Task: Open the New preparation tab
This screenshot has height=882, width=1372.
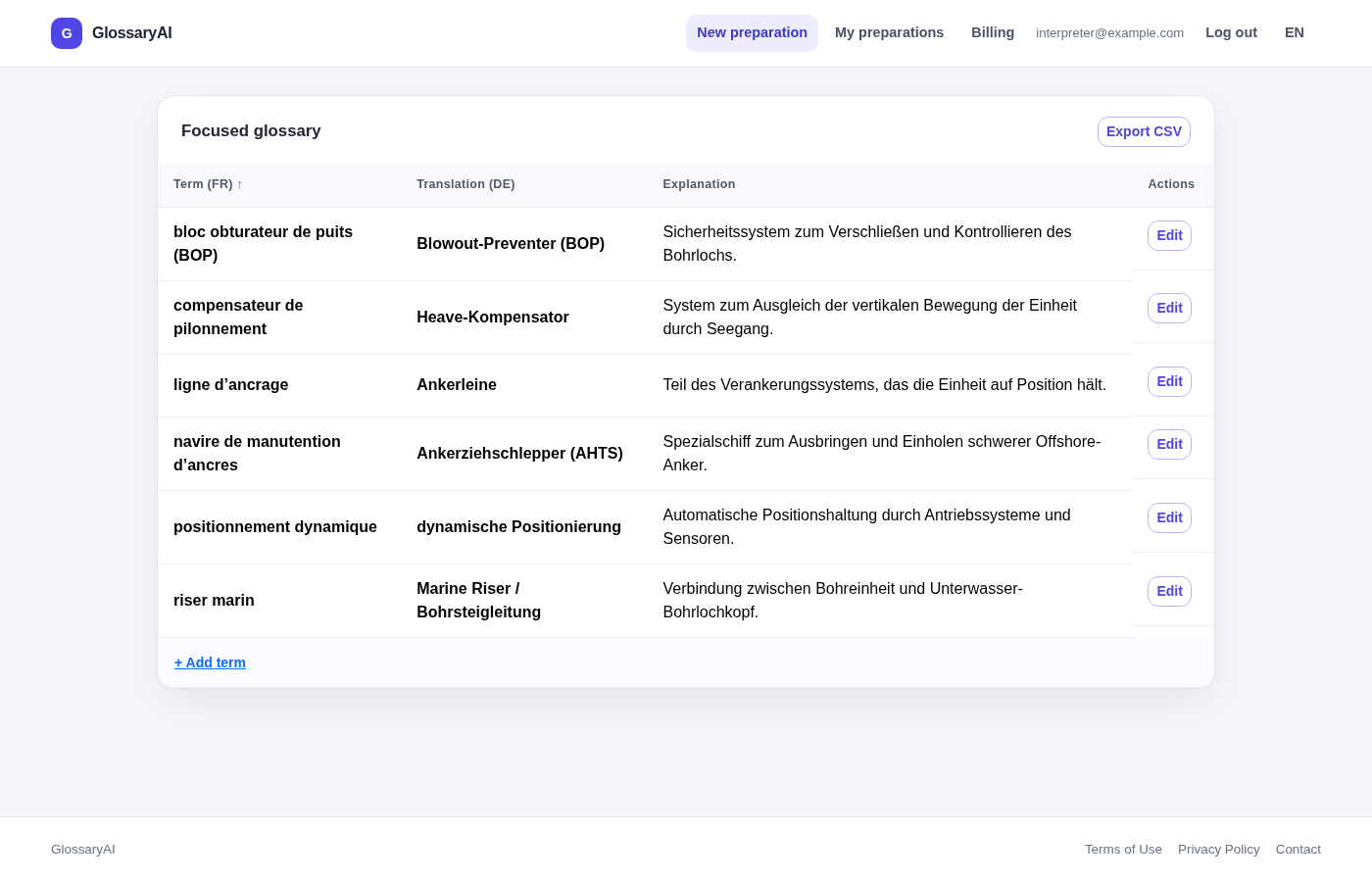Action: pos(752,33)
